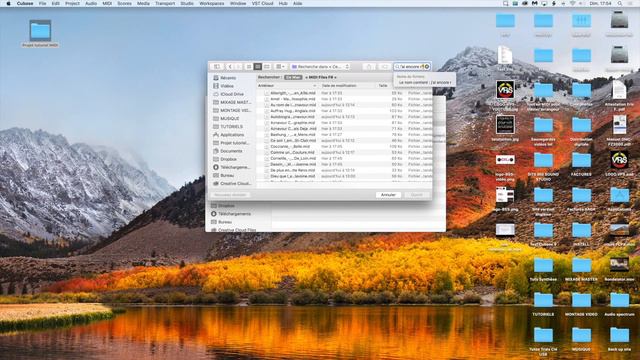
Task: Select the MONTAGE VIDEO desktop folder
Action: pos(581,304)
